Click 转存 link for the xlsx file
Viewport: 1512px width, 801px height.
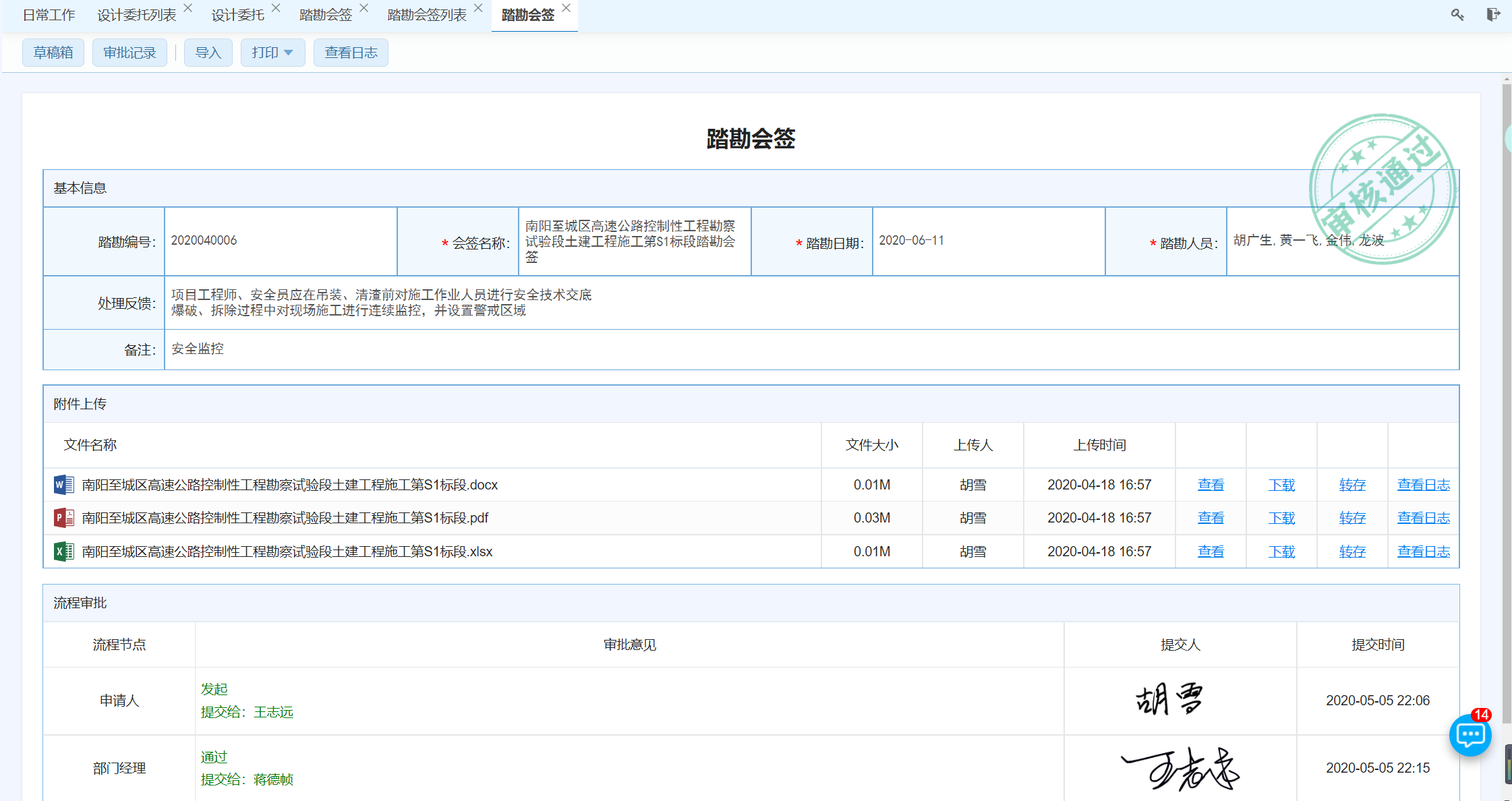pyautogui.click(x=1352, y=552)
